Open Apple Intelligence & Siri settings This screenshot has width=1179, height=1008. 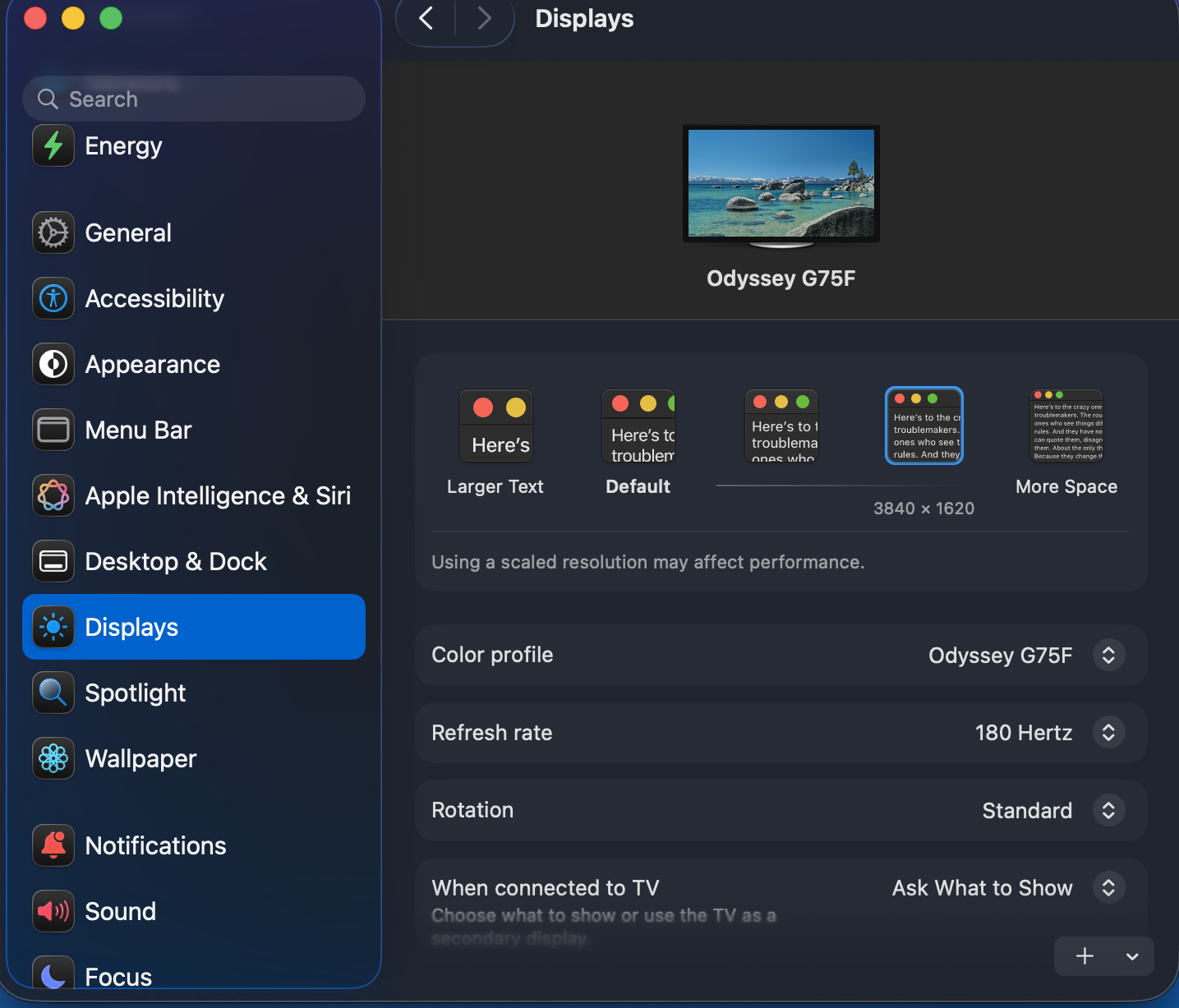[x=194, y=495]
